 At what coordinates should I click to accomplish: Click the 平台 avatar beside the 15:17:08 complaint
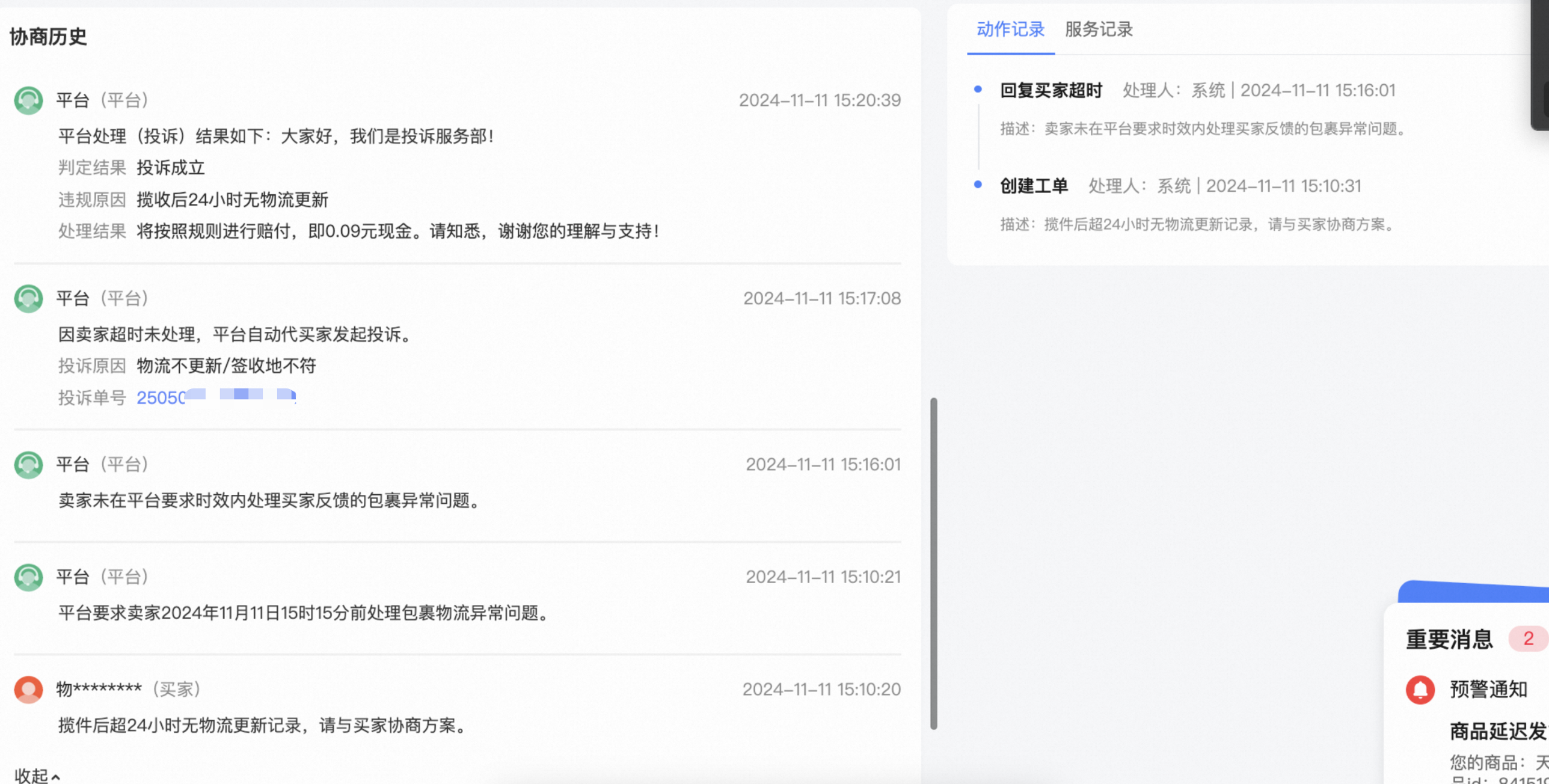[28, 298]
